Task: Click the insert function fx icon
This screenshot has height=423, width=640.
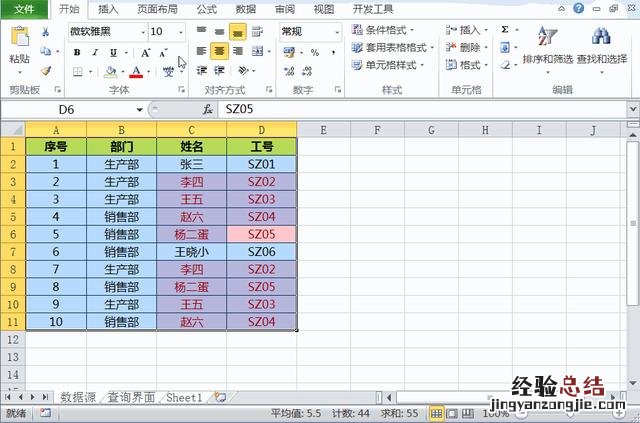Action: [207, 109]
